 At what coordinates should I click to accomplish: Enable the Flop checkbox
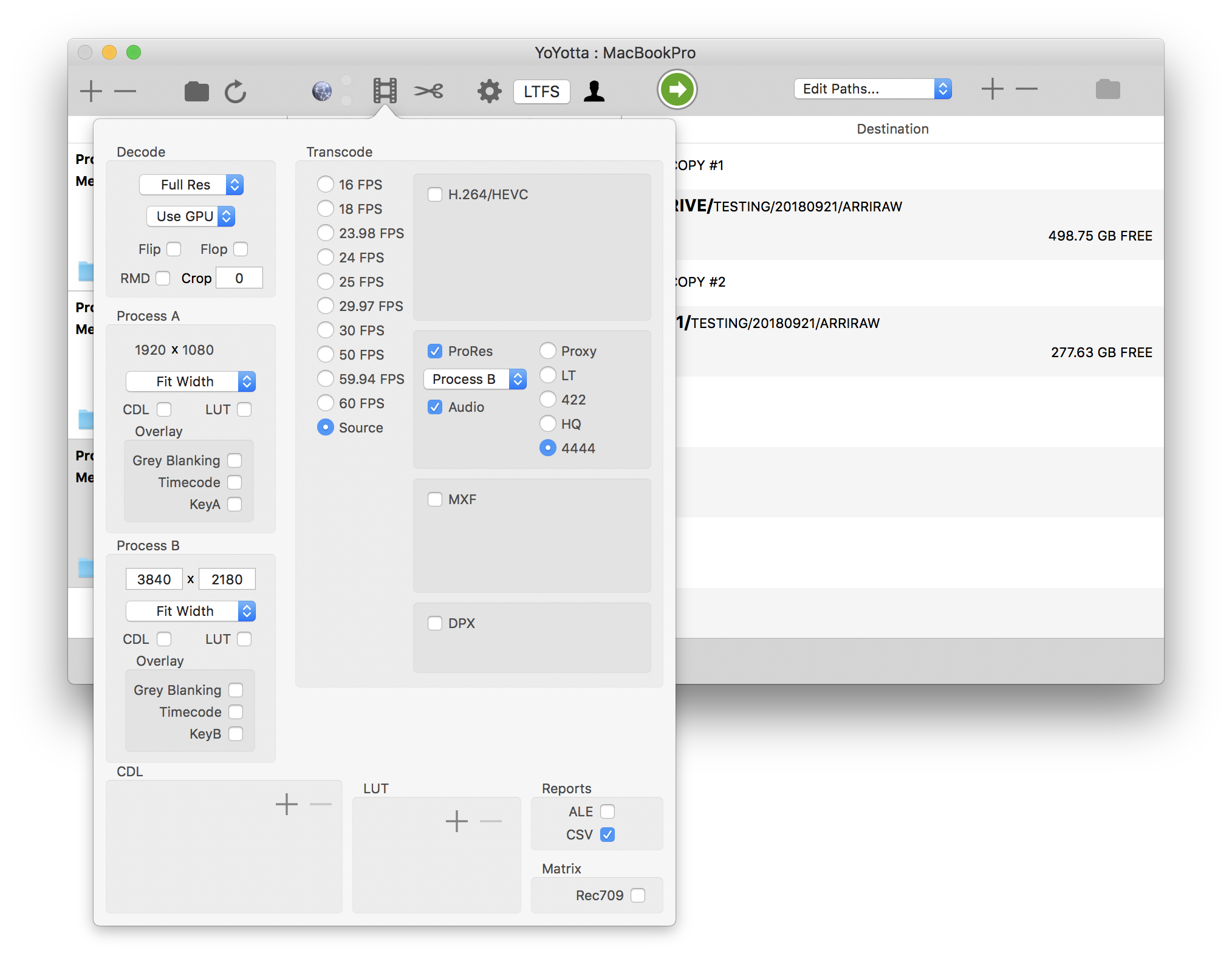point(241,249)
